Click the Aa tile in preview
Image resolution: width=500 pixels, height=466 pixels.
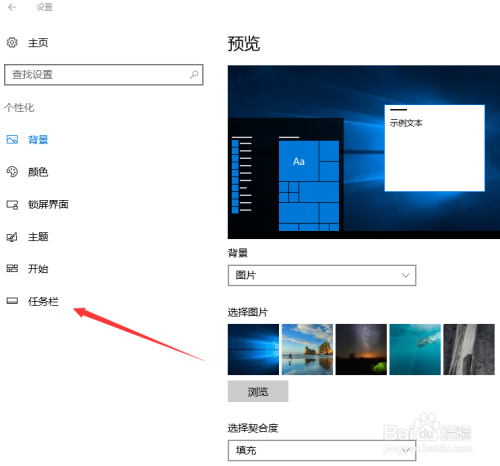coord(299,161)
